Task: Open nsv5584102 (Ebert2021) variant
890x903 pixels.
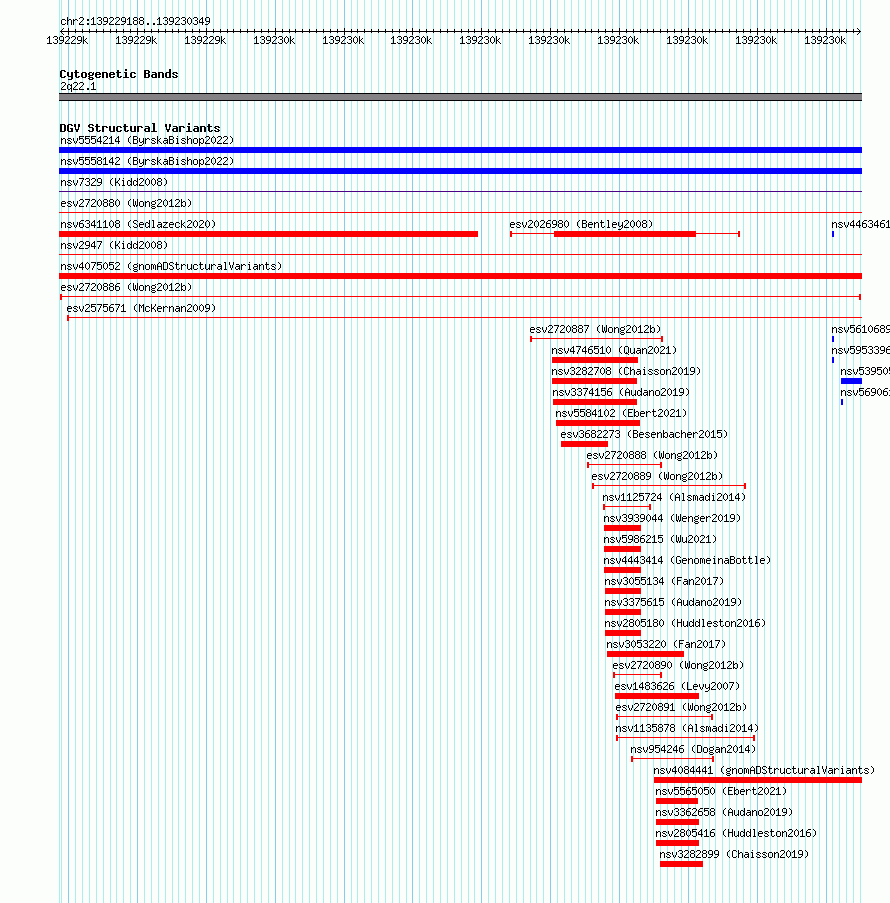Action: point(621,413)
